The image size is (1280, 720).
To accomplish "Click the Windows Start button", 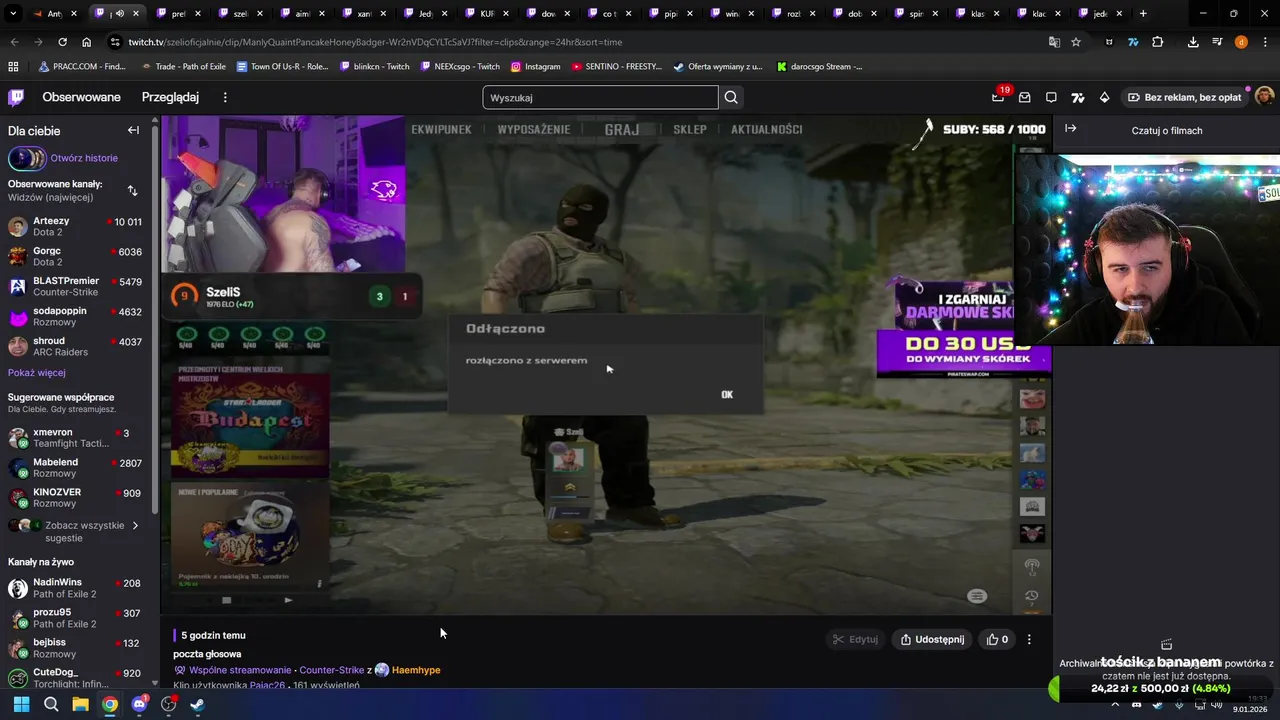I will pos(21,704).
